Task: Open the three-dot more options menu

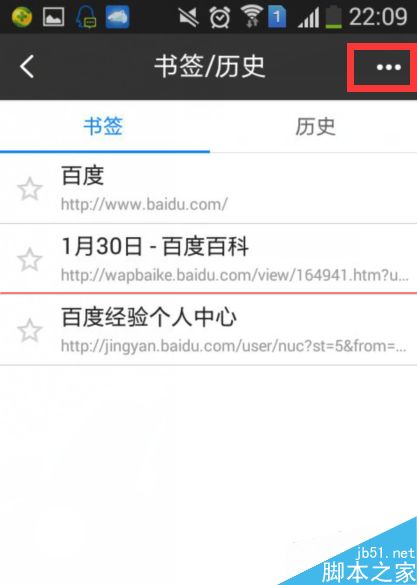Action: click(x=389, y=67)
